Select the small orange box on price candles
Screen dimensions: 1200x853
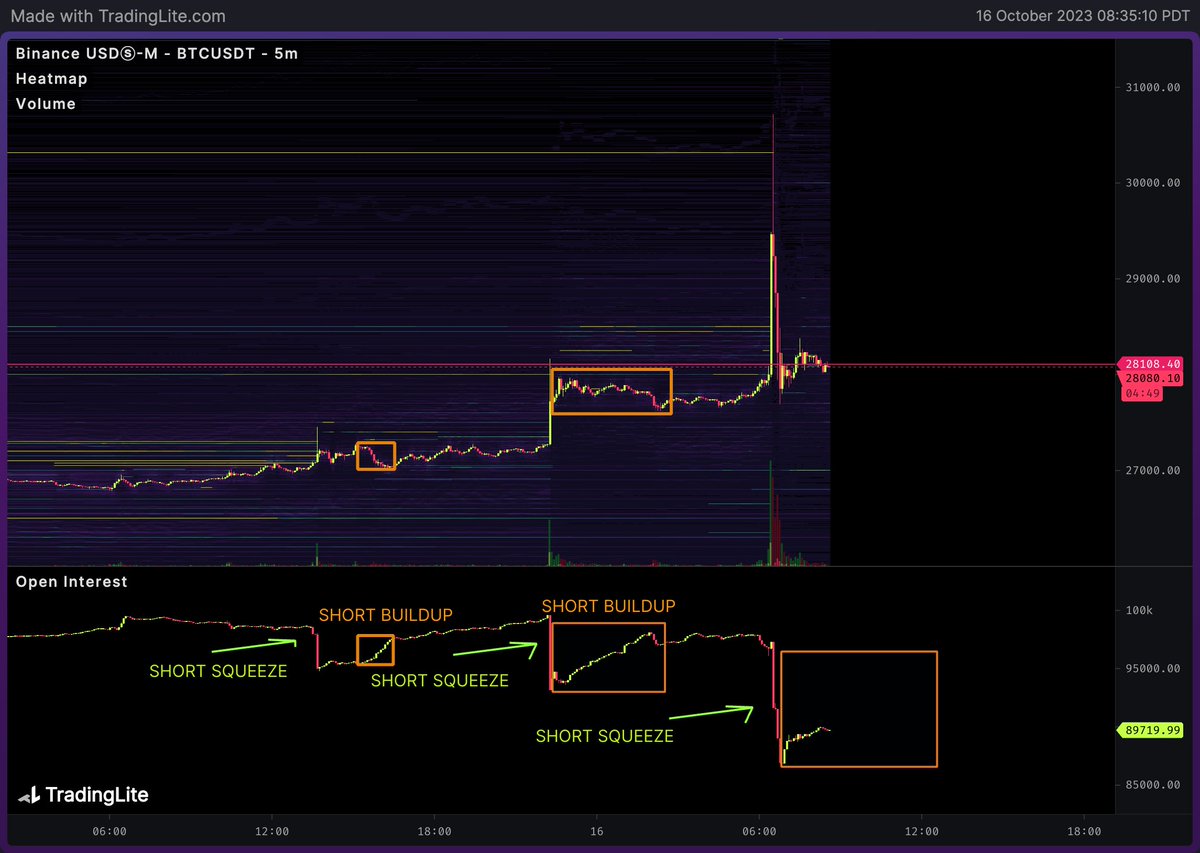click(x=376, y=443)
